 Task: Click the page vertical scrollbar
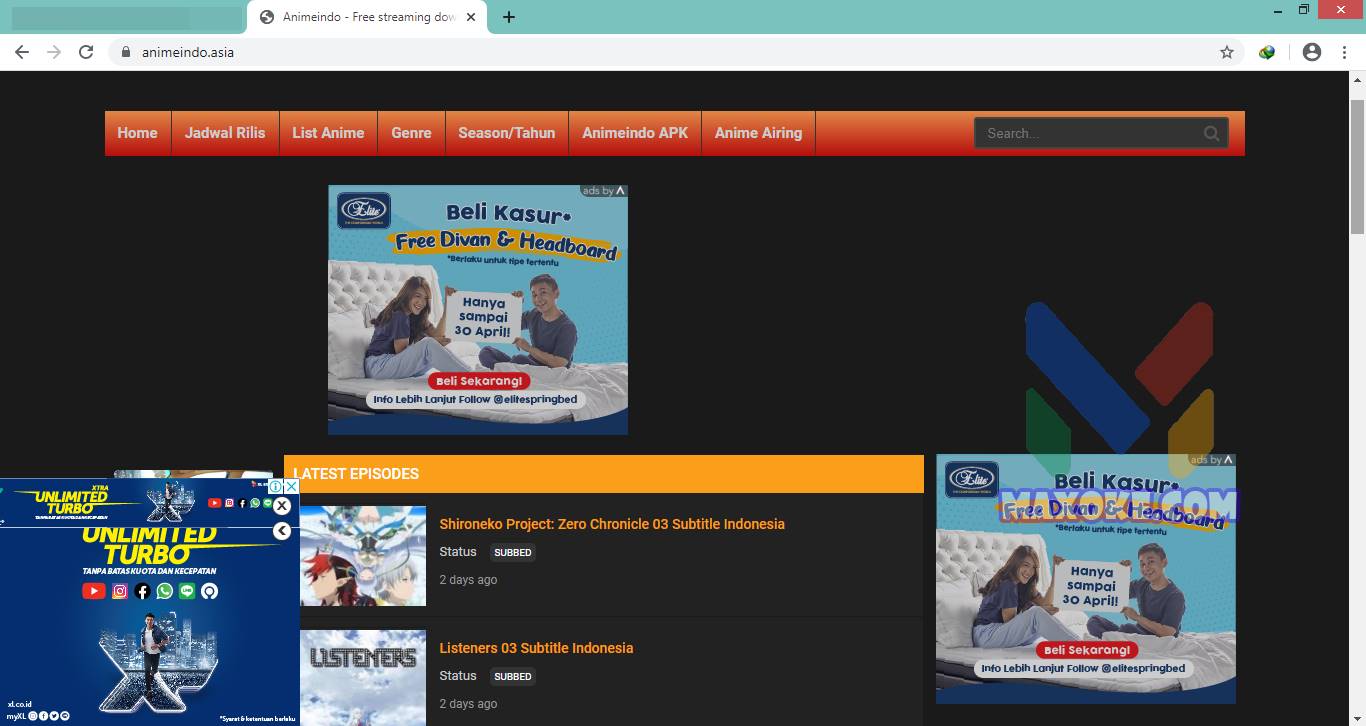(1357, 168)
